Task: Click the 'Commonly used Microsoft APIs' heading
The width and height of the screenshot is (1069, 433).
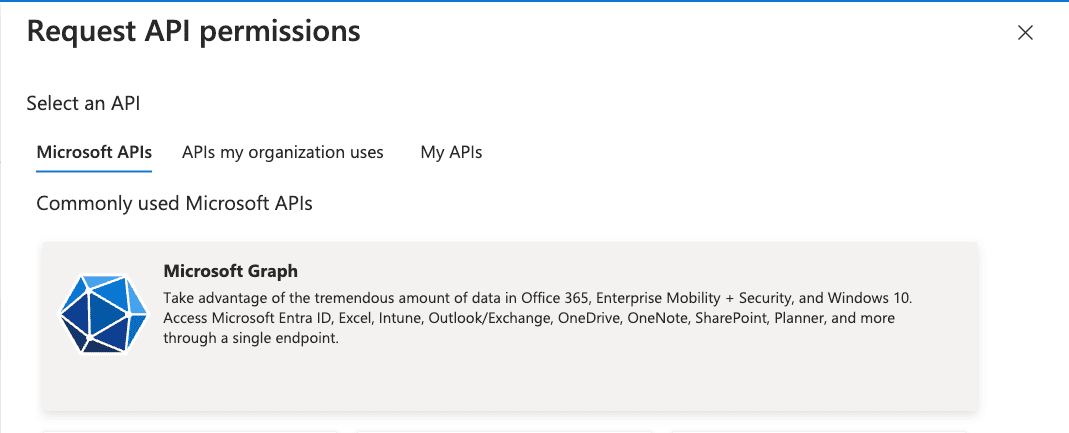Action: click(x=175, y=204)
